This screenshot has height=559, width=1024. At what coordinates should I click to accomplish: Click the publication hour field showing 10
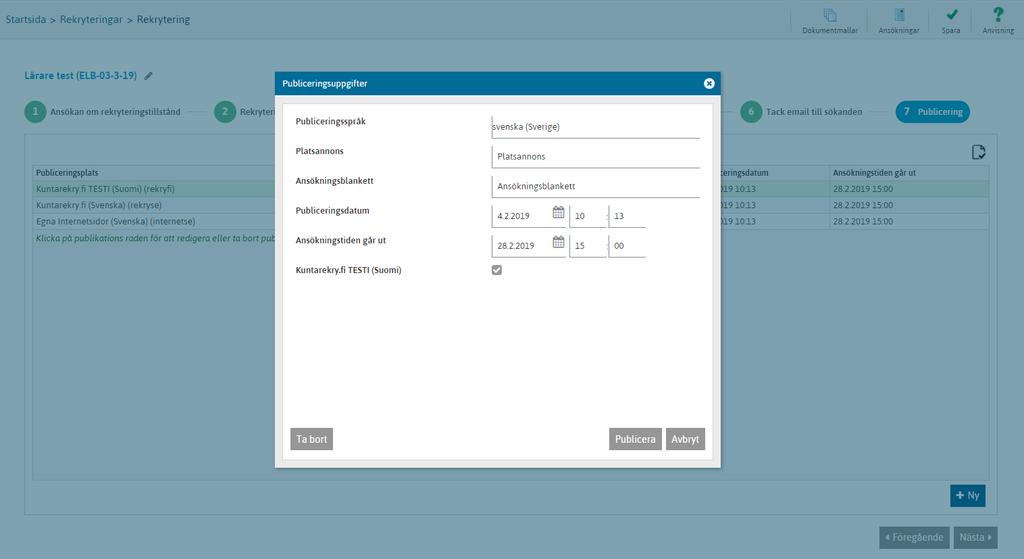pos(587,216)
